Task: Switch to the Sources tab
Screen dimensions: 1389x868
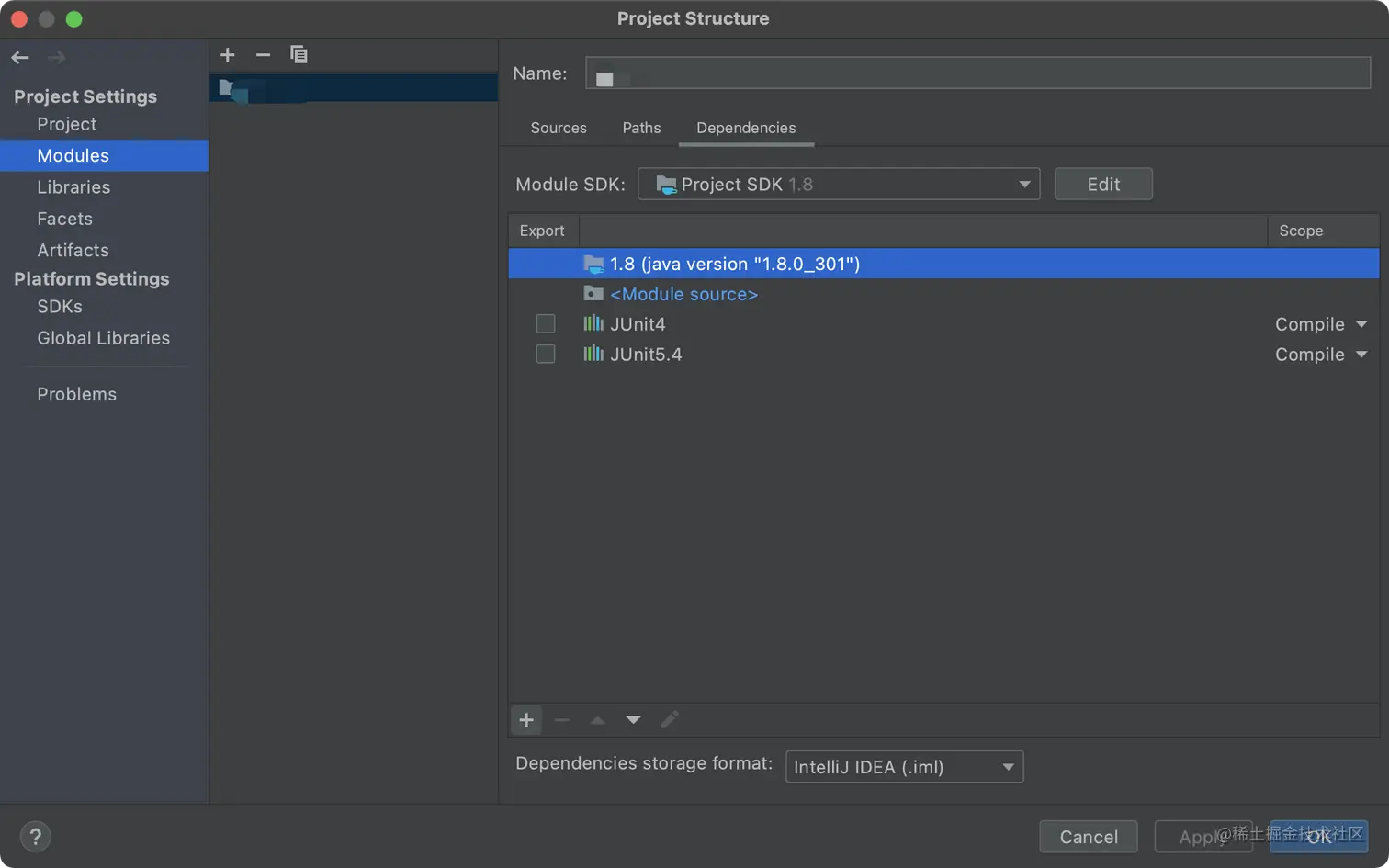Action: [559, 128]
